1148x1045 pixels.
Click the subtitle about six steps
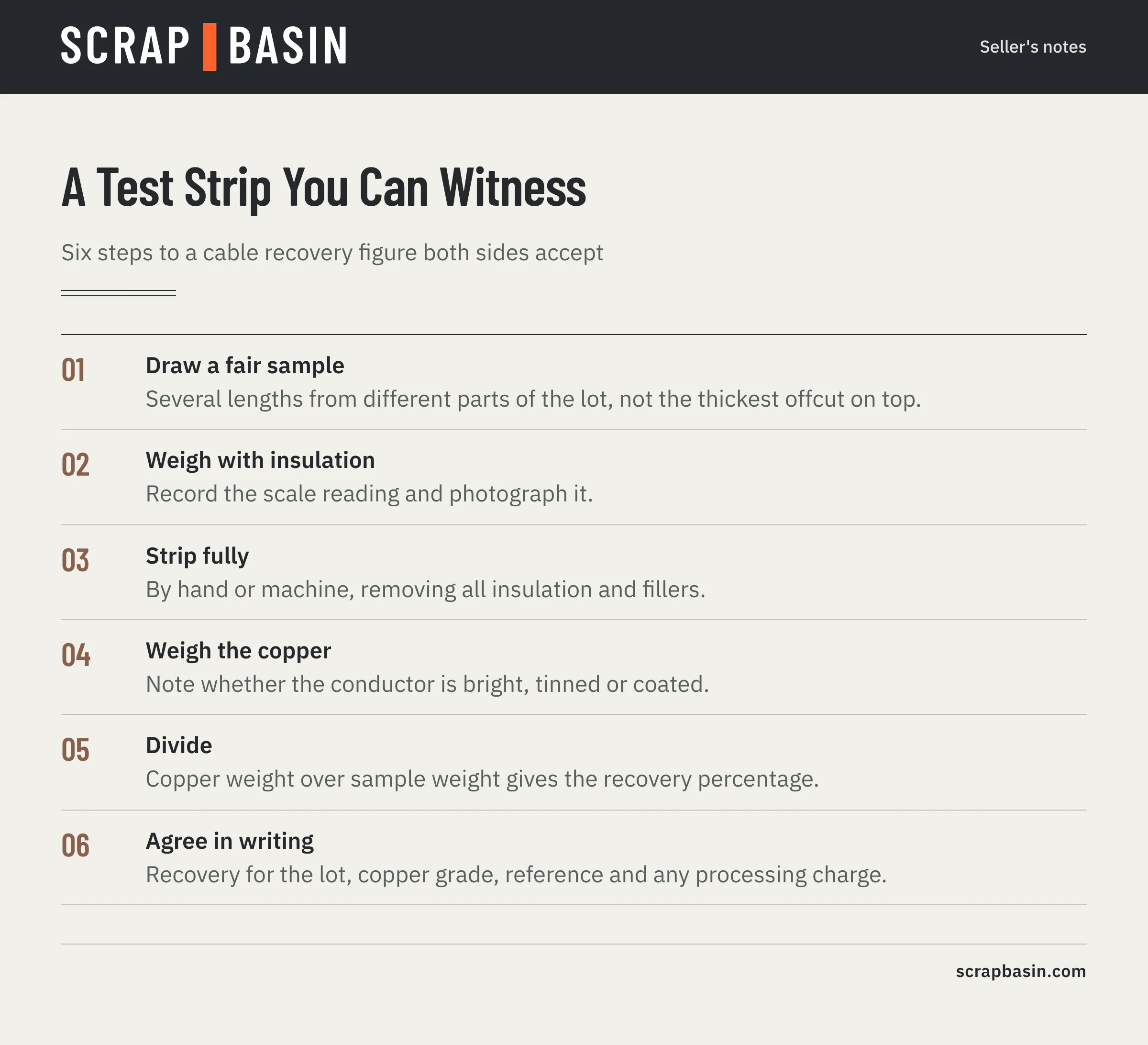(332, 253)
